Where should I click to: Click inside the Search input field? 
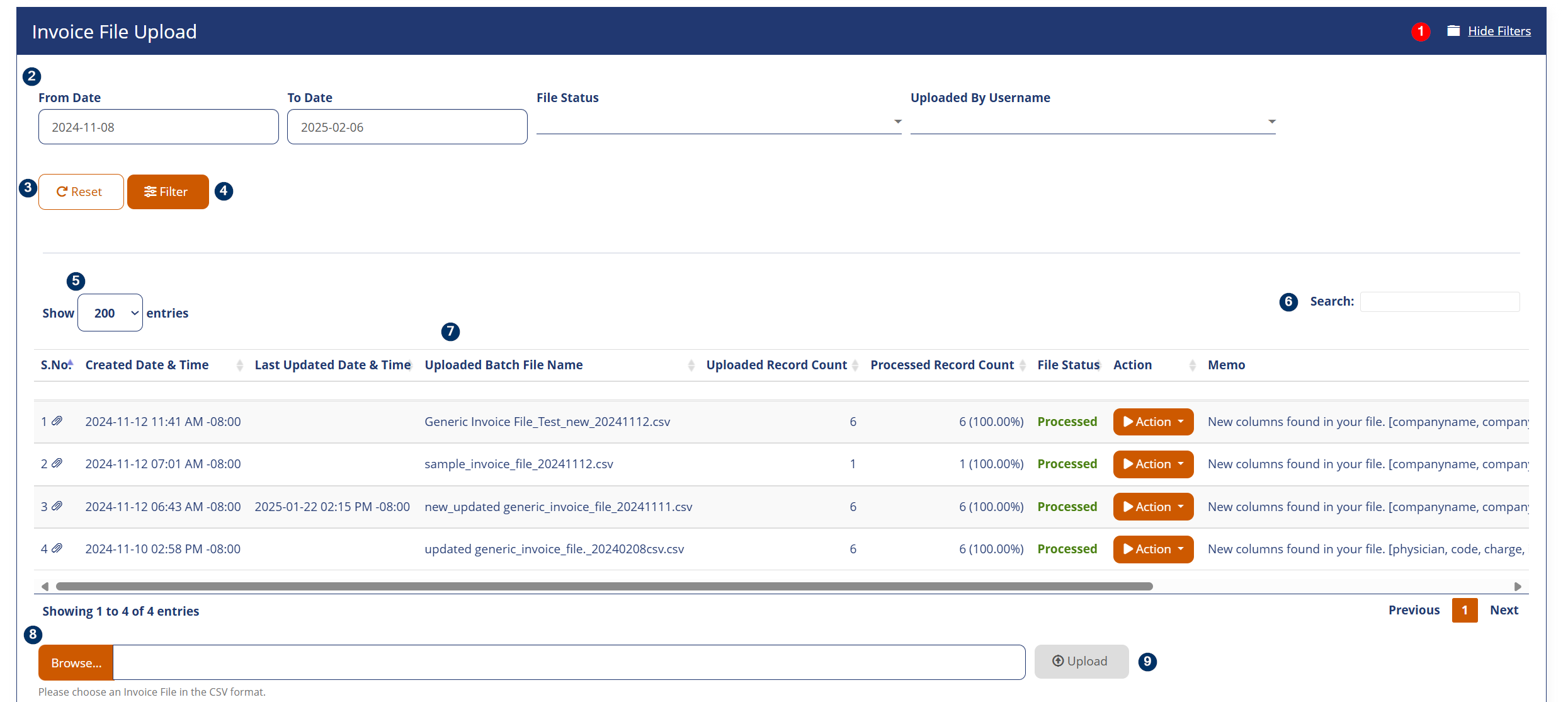[x=1439, y=301]
